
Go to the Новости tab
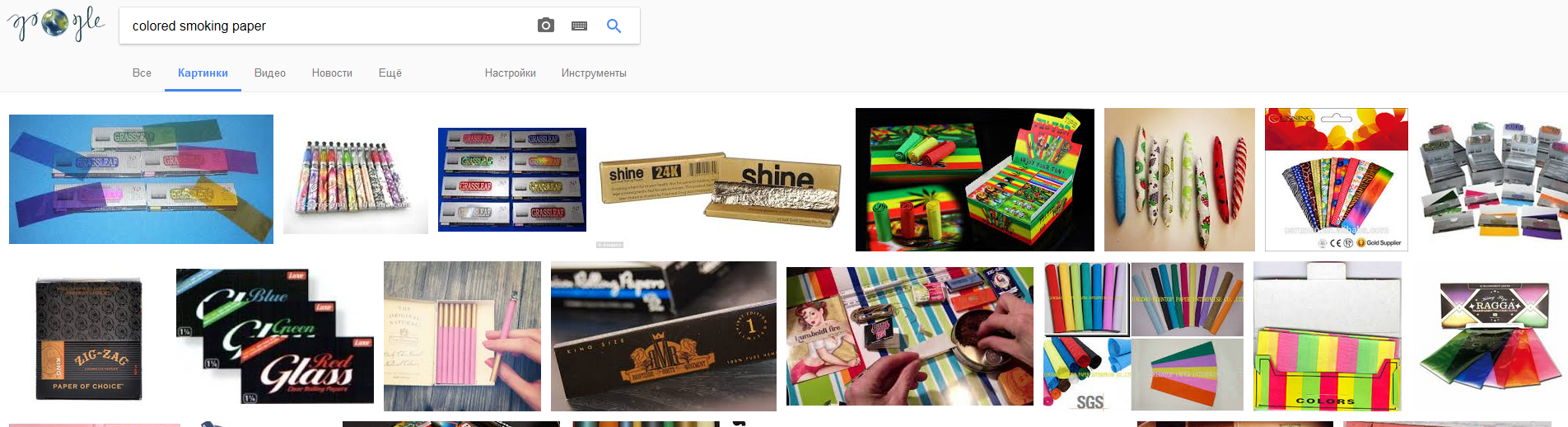pyautogui.click(x=332, y=73)
